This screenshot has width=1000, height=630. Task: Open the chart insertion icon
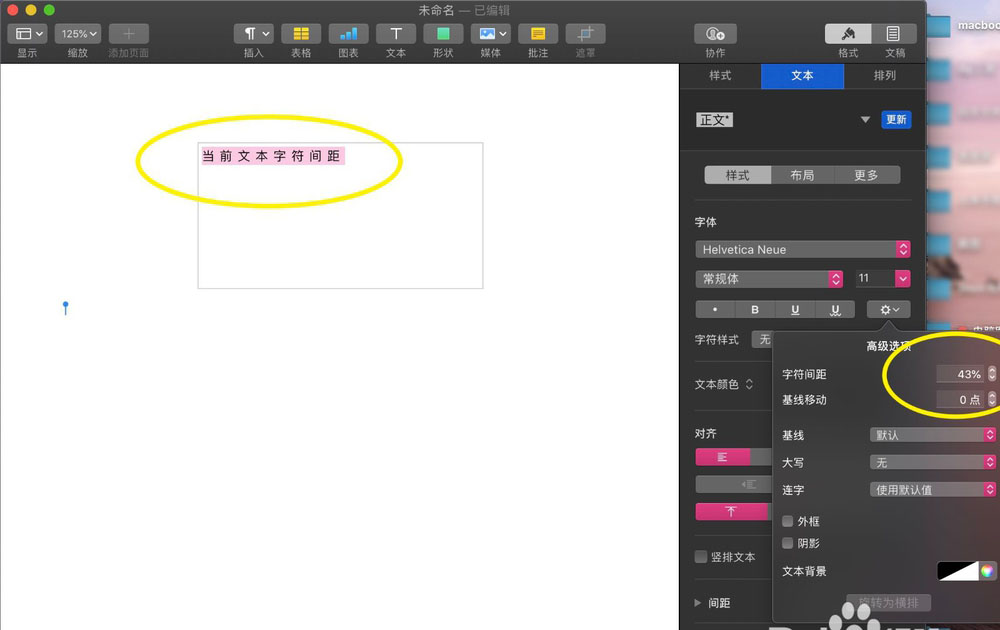pyautogui.click(x=348, y=35)
